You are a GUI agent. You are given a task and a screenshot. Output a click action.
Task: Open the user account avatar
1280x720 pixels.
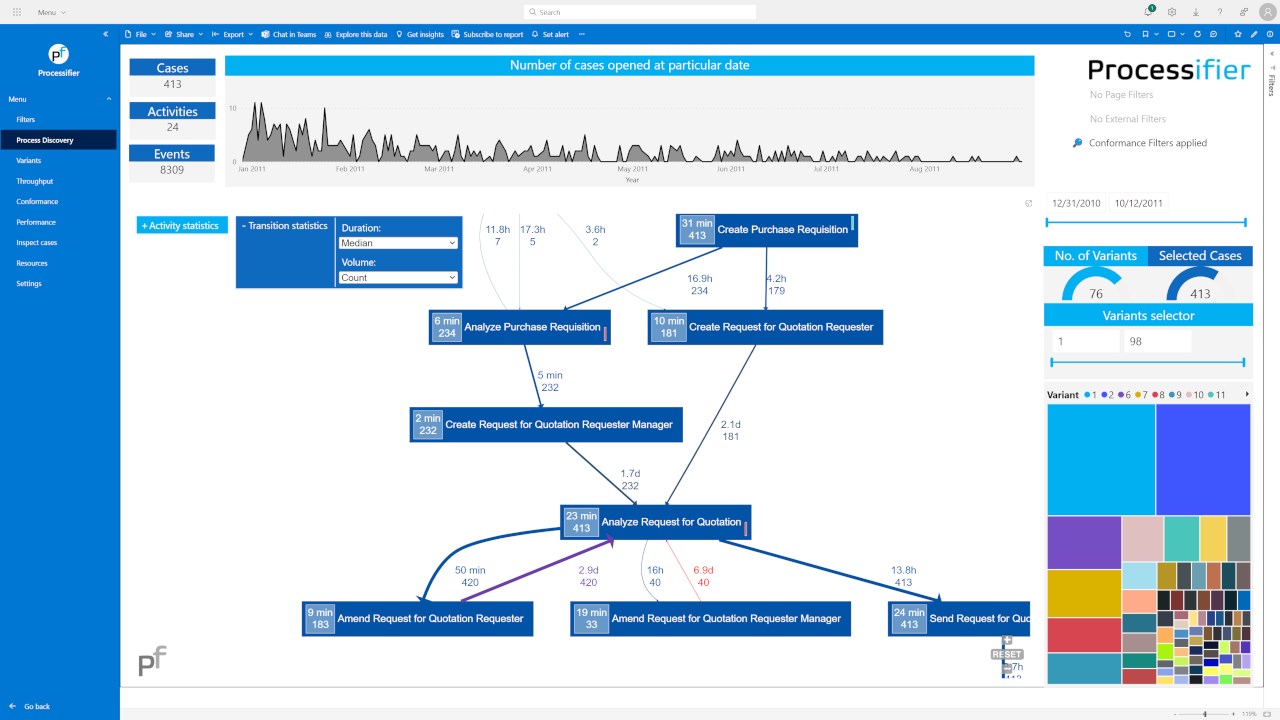(x=1267, y=12)
